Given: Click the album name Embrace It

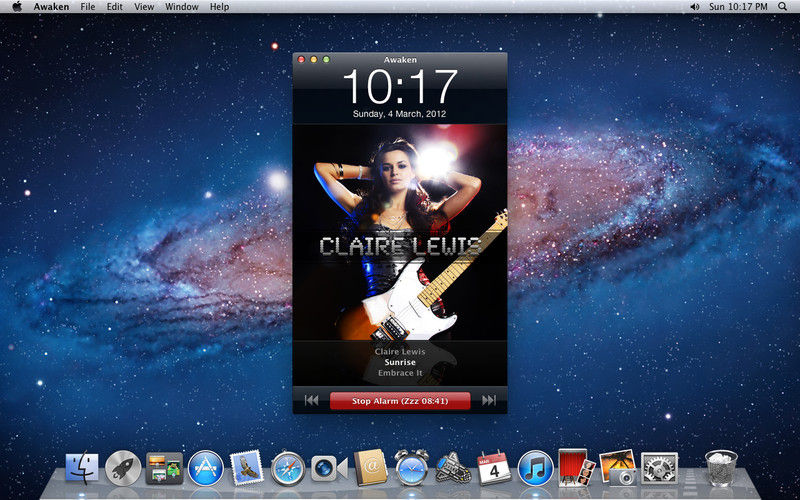Looking at the screenshot, I should [x=400, y=373].
